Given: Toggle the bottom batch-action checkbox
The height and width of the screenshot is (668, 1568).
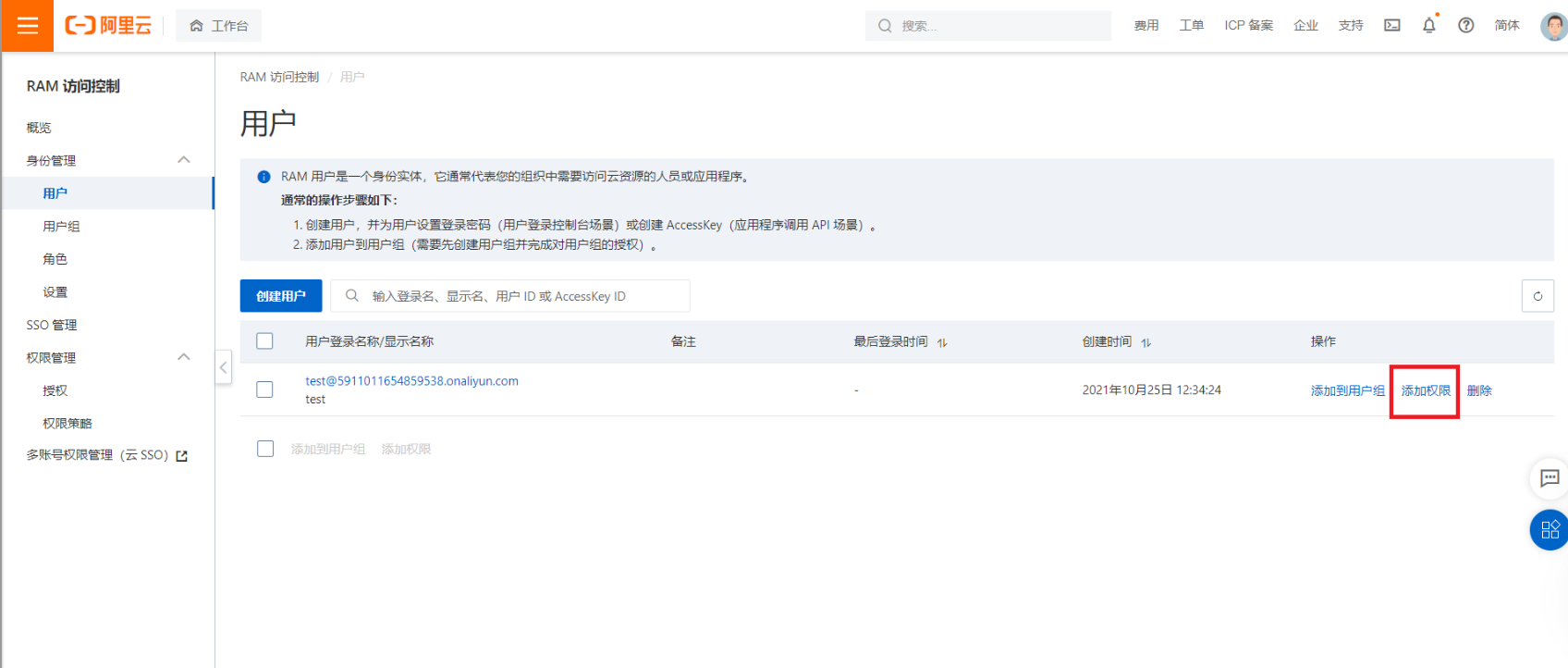Looking at the screenshot, I should pyautogui.click(x=265, y=449).
